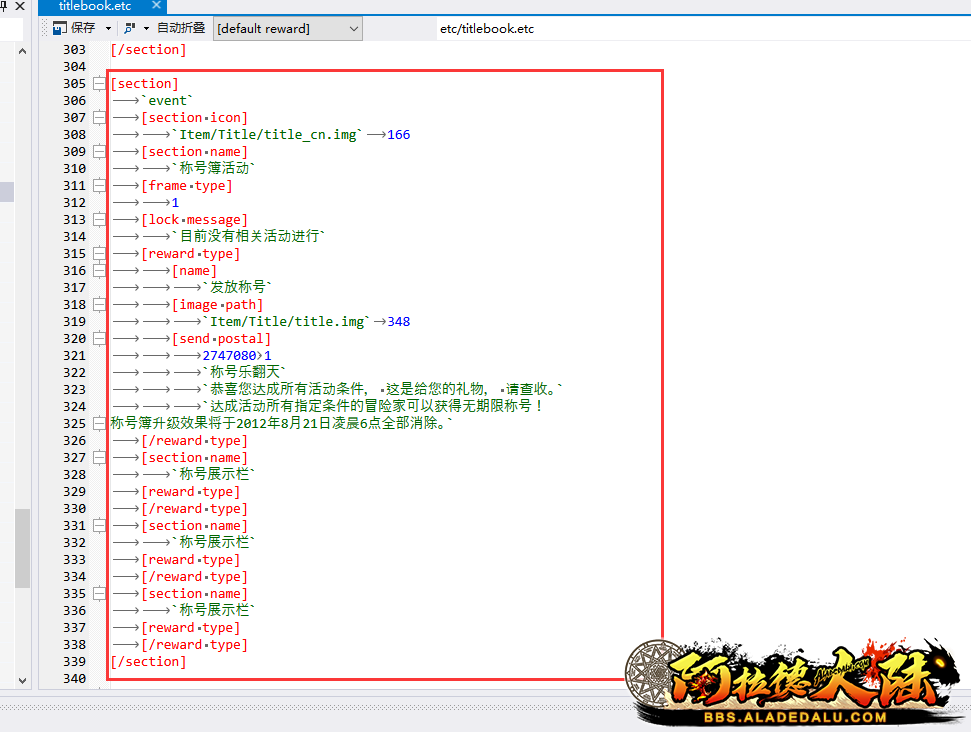
Task: Open the dropdown arrow next to 保存
Action: click(108, 29)
